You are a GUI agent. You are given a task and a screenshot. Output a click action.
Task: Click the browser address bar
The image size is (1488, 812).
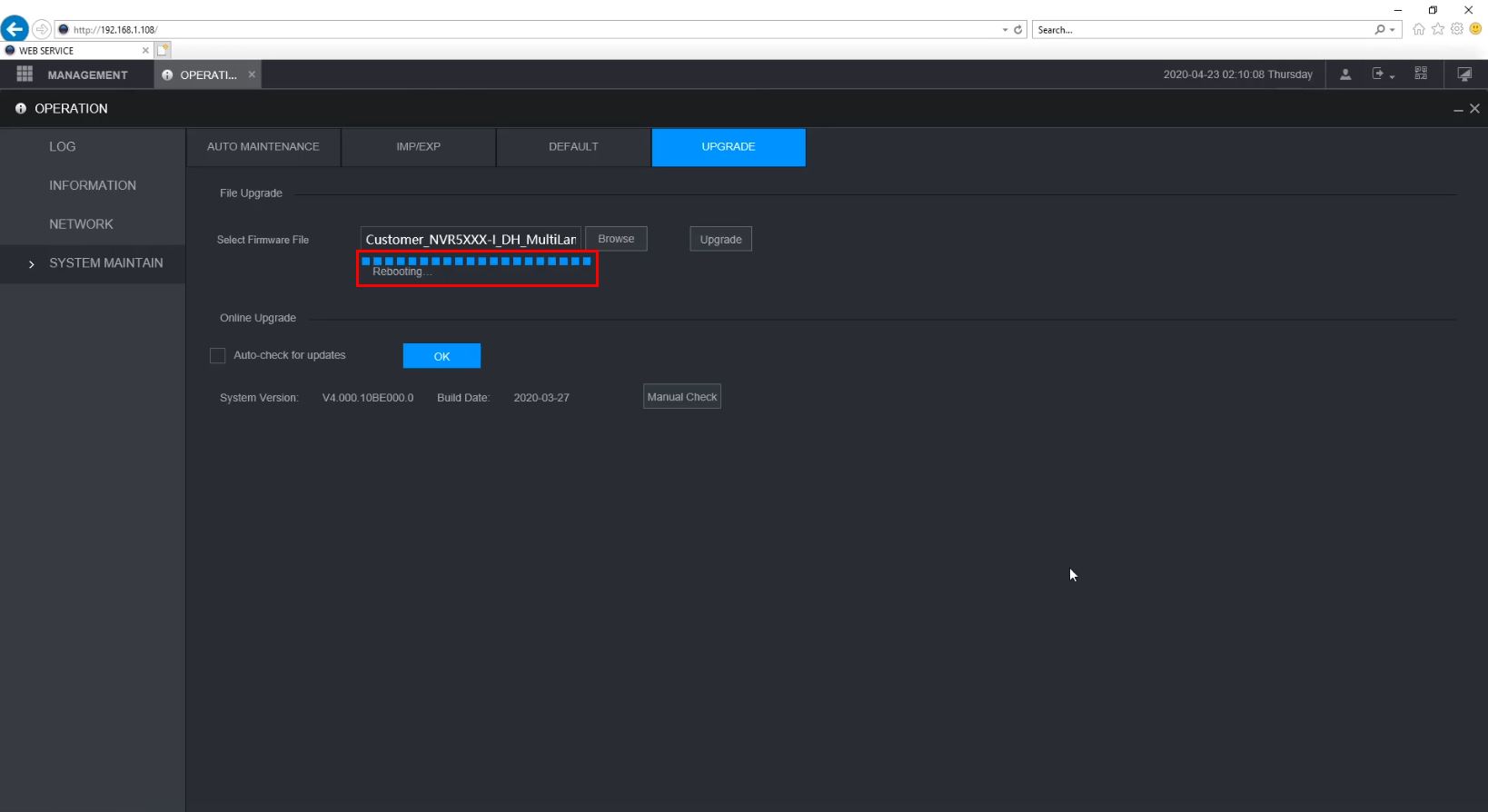[x=541, y=30]
